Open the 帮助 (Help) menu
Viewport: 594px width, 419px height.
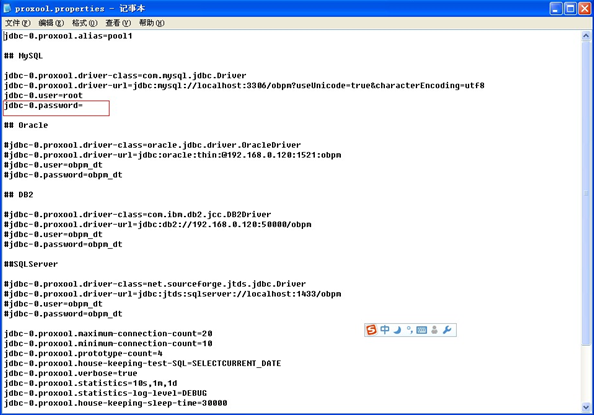(152, 23)
